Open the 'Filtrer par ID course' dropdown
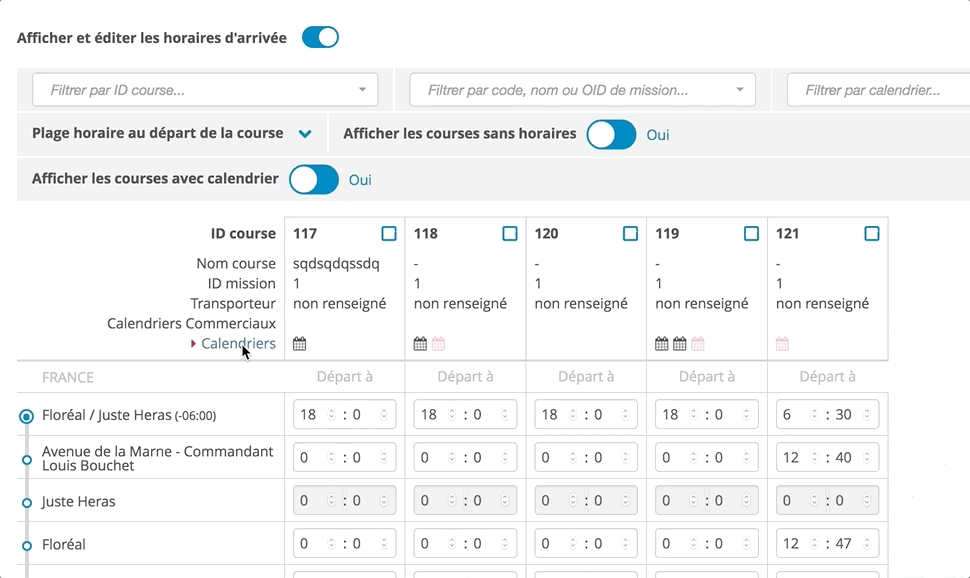The image size is (970, 578). coord(362,90)
